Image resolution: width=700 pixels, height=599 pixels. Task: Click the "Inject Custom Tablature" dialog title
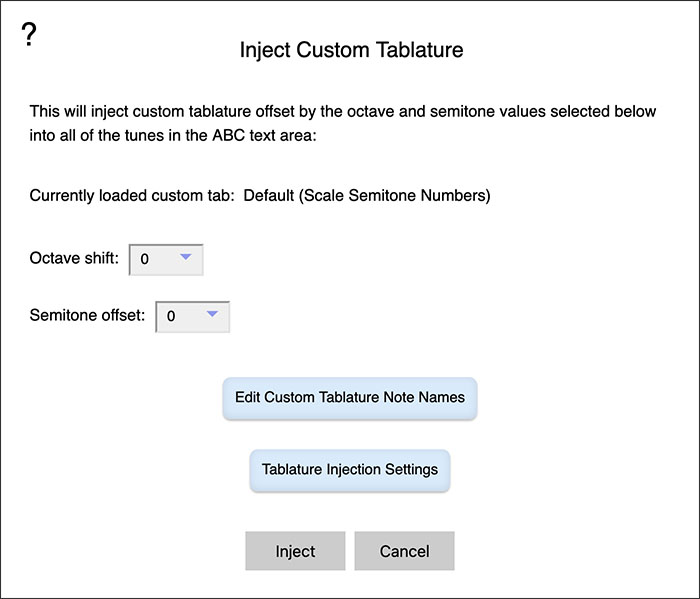(351, 50)
